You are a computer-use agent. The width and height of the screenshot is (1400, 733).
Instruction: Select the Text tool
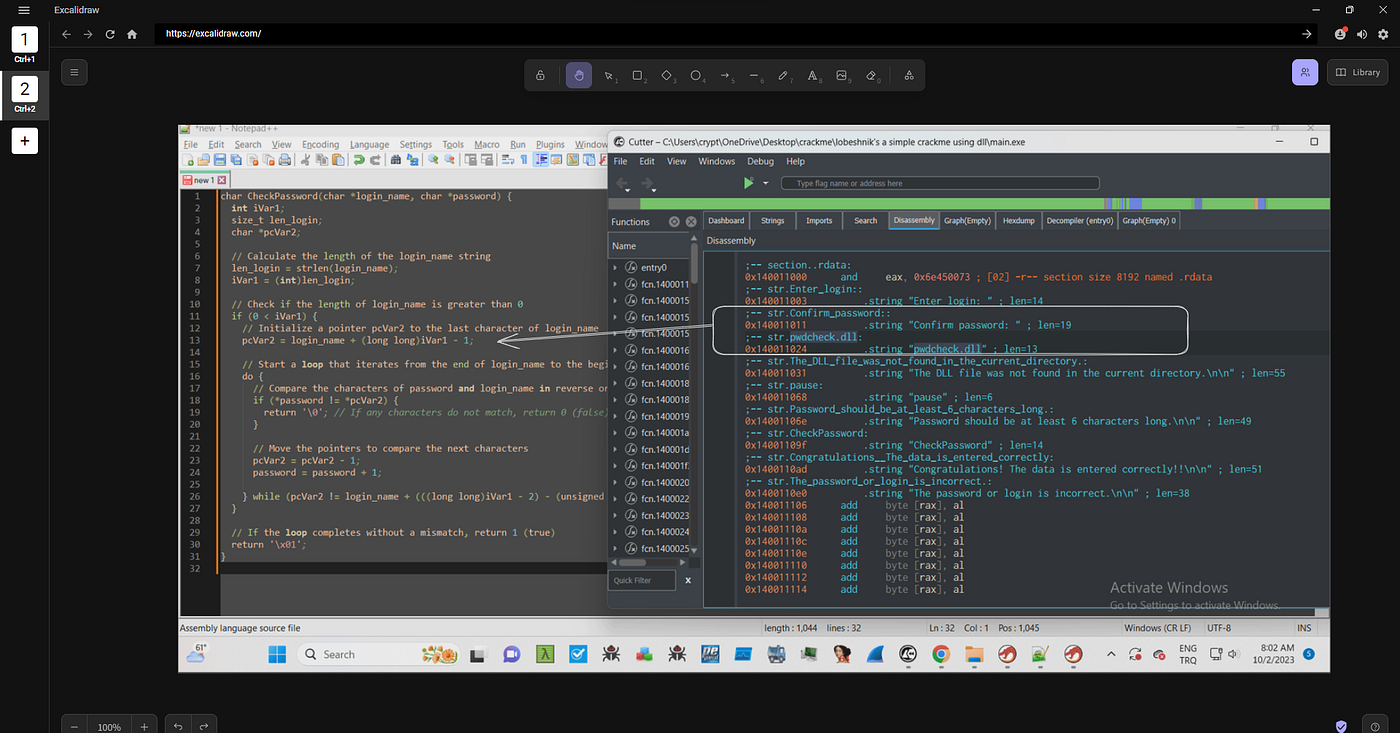(812, 75)
